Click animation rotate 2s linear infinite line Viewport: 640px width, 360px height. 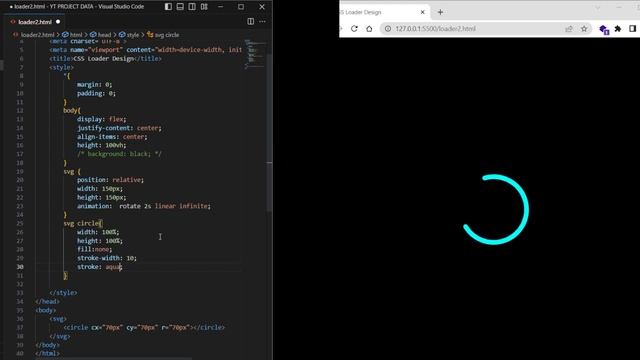[144, 206]
